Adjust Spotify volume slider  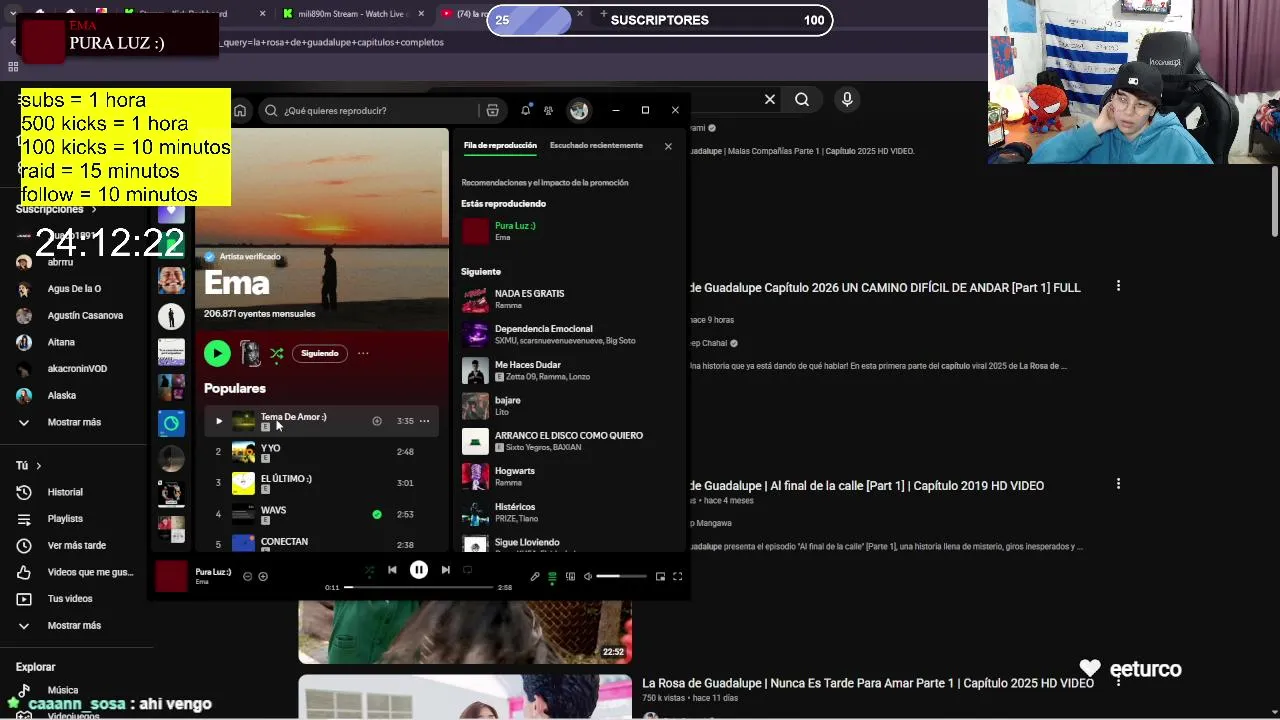coord(622,576)
